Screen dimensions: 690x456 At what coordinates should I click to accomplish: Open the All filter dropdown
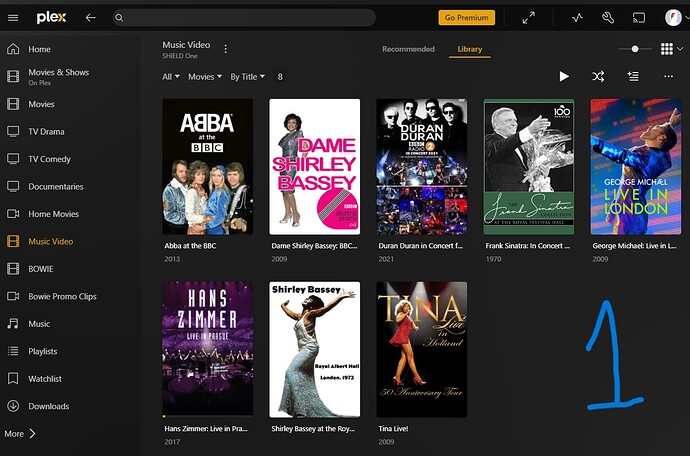(x=171, y=77)
